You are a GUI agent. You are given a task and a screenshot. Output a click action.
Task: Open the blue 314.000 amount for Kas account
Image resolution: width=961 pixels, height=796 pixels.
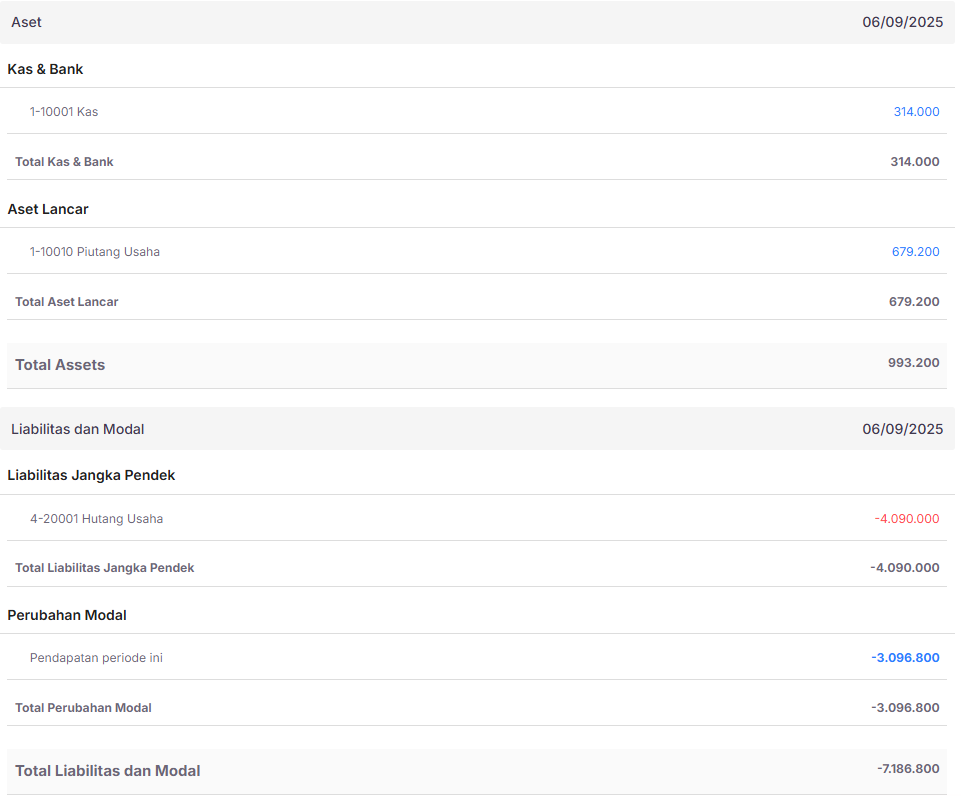[x=916, y=112]
